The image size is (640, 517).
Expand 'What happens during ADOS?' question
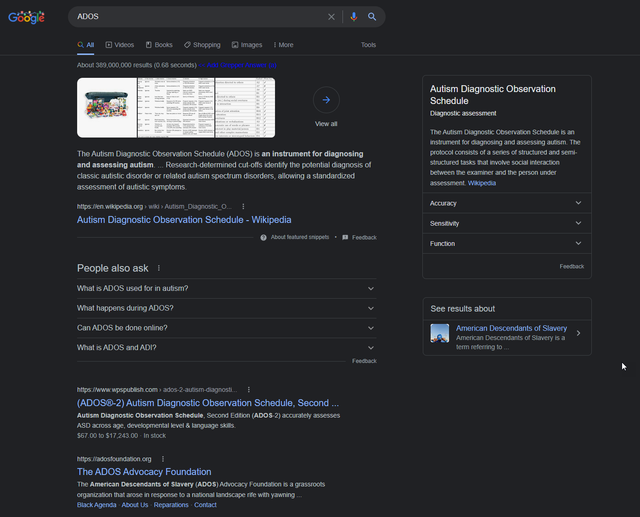[x=227, y=308]
